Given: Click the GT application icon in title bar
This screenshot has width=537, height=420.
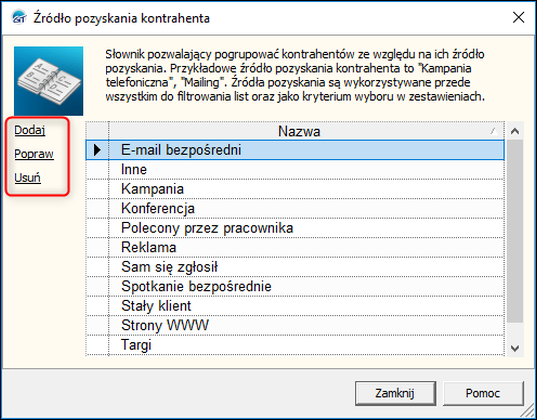Looking at the screenshot, I should 19,17.
